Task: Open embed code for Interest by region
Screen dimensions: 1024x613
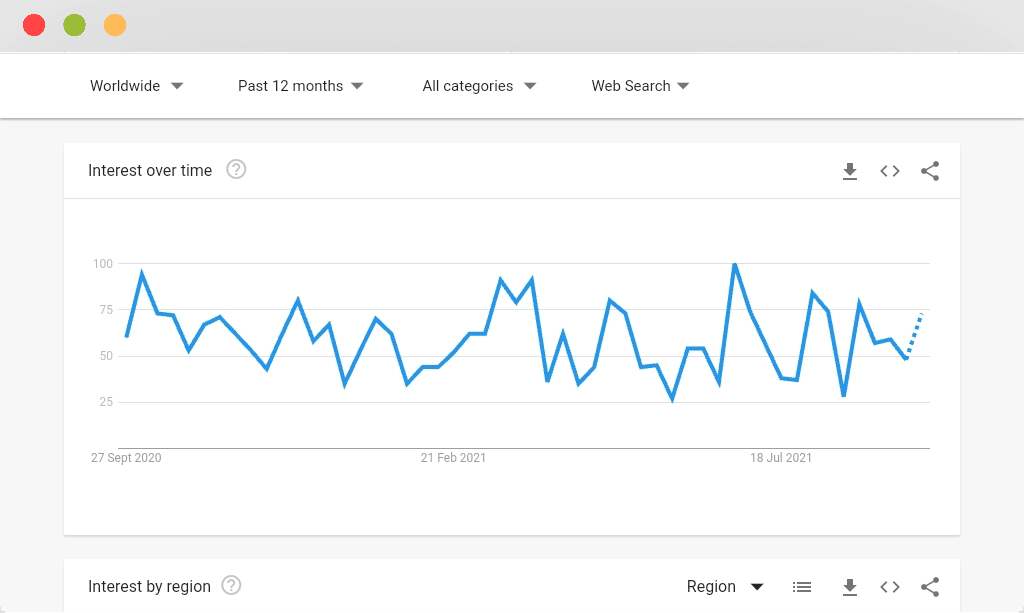Action: pyautogui.click(x=889, y=587)
